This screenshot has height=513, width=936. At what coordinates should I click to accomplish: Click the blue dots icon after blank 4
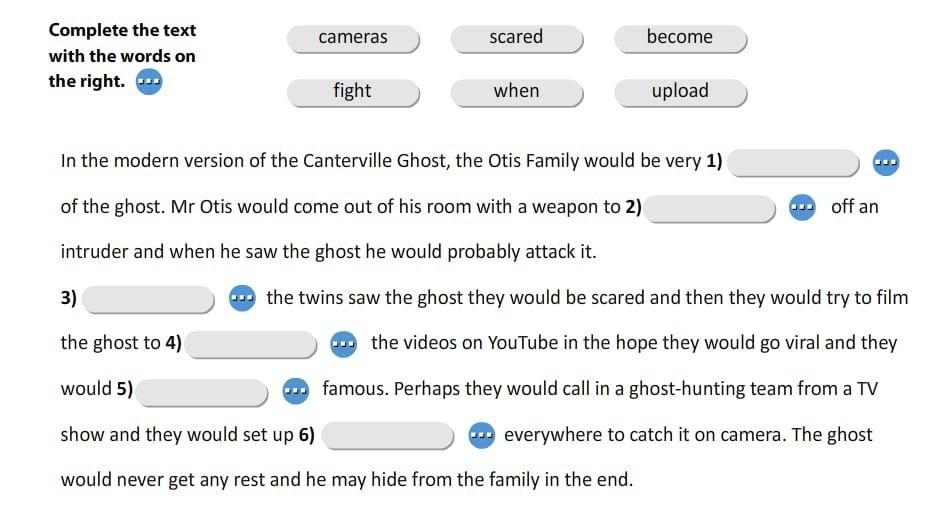[344, 343]
